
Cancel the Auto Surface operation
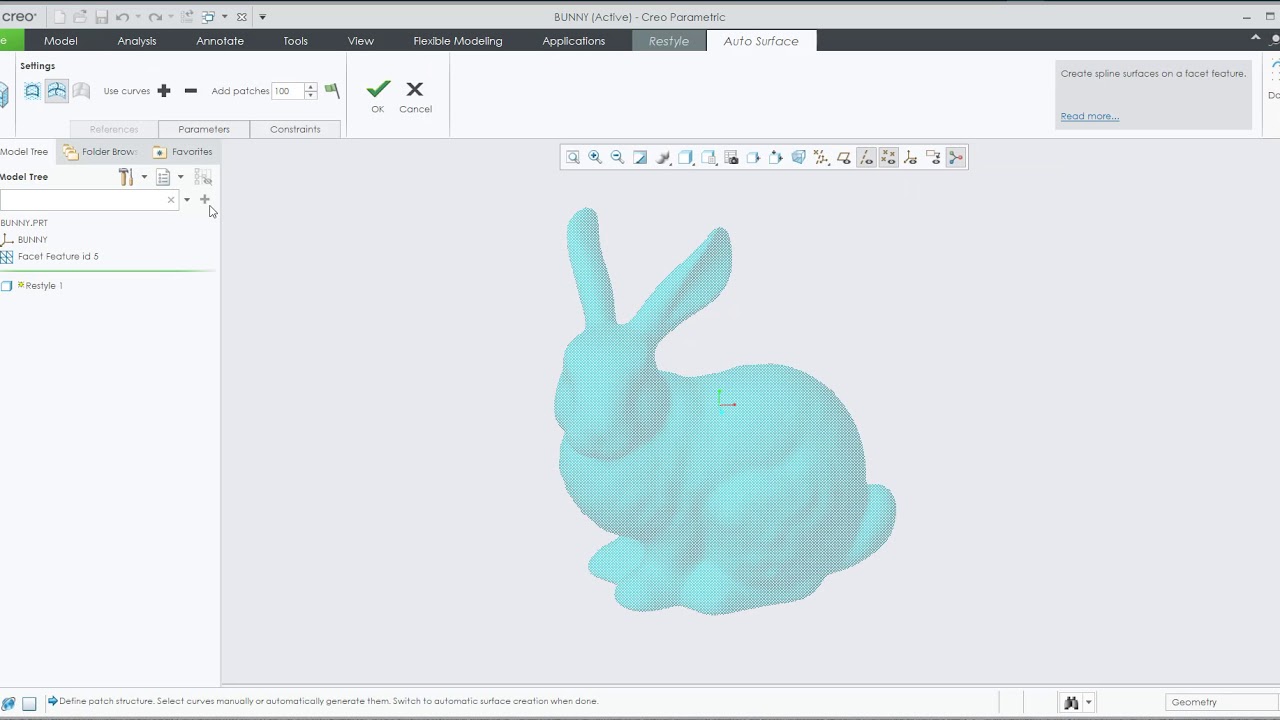pyautogui.click(x=415, y=97)
